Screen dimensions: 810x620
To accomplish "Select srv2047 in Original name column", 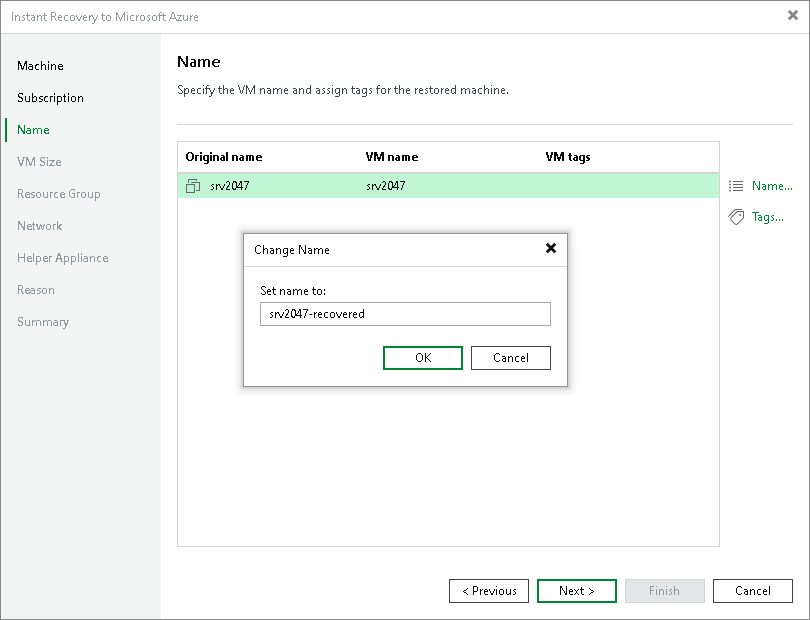I will coord(229,186).
